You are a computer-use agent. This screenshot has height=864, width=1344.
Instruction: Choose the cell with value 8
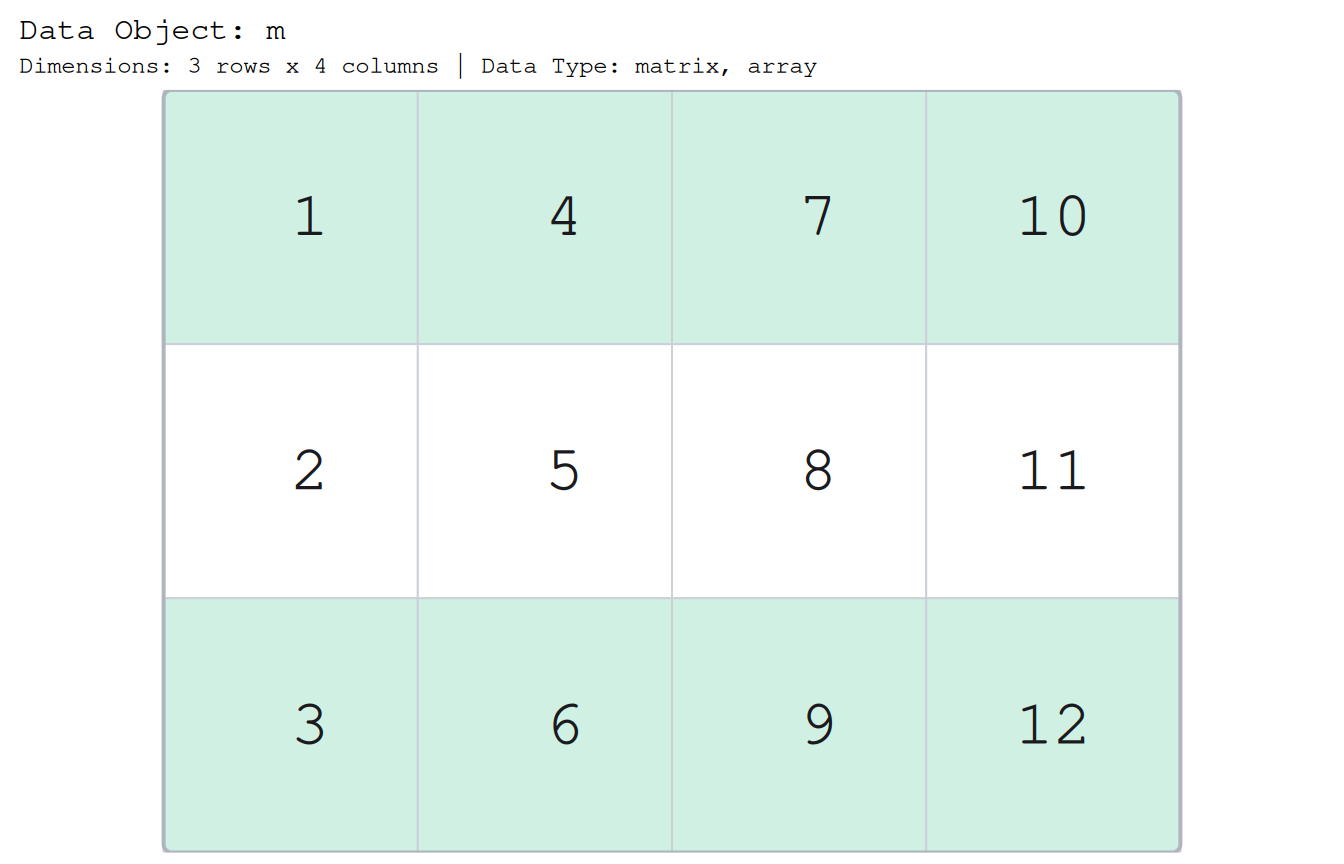click(799, 471)
